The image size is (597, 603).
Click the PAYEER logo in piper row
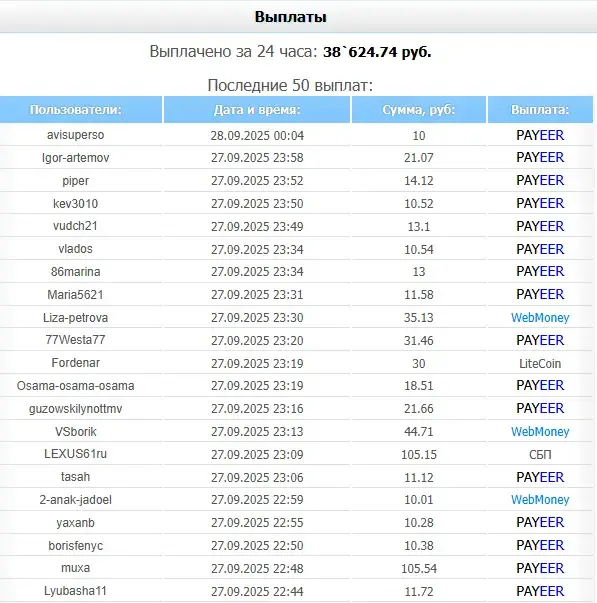tap(540, 180)
